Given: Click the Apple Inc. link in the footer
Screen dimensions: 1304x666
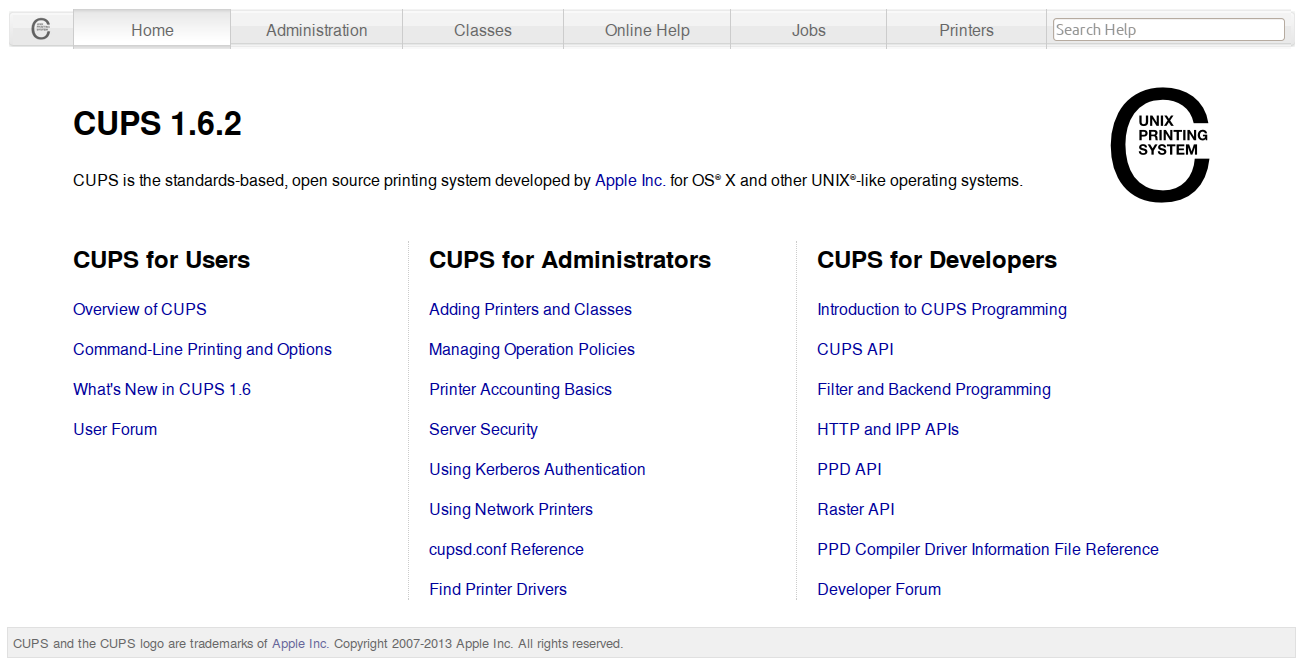Looking at the screenshot, I should 299,643.
